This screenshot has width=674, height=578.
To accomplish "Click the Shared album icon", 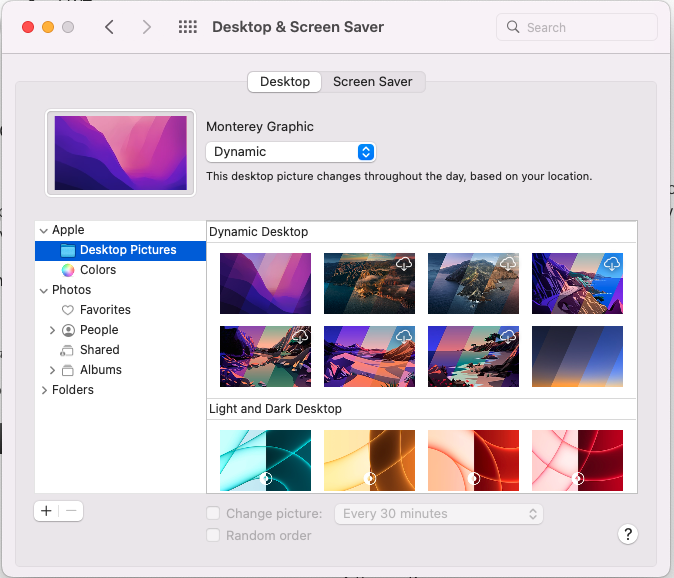I will coord(67,350).
